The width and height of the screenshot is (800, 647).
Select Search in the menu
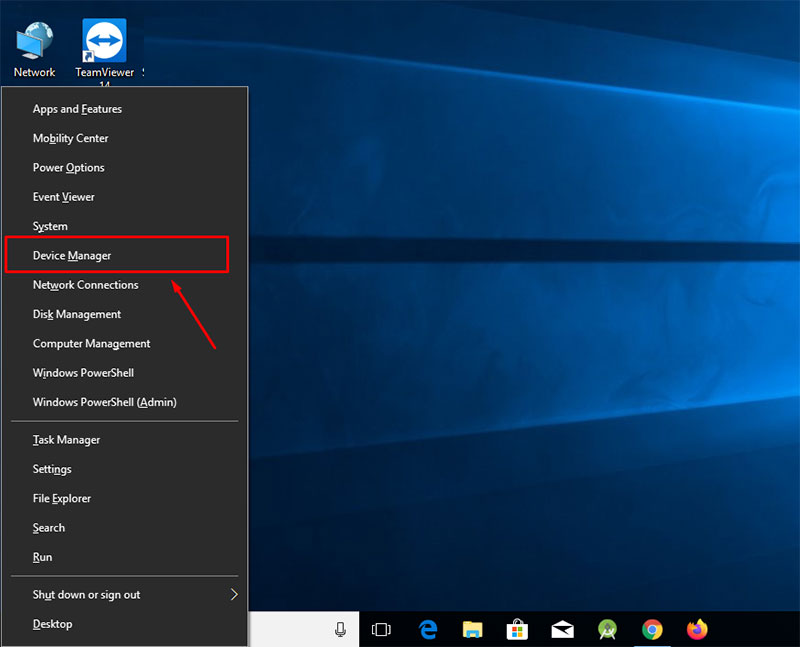[x=124, y=528]
